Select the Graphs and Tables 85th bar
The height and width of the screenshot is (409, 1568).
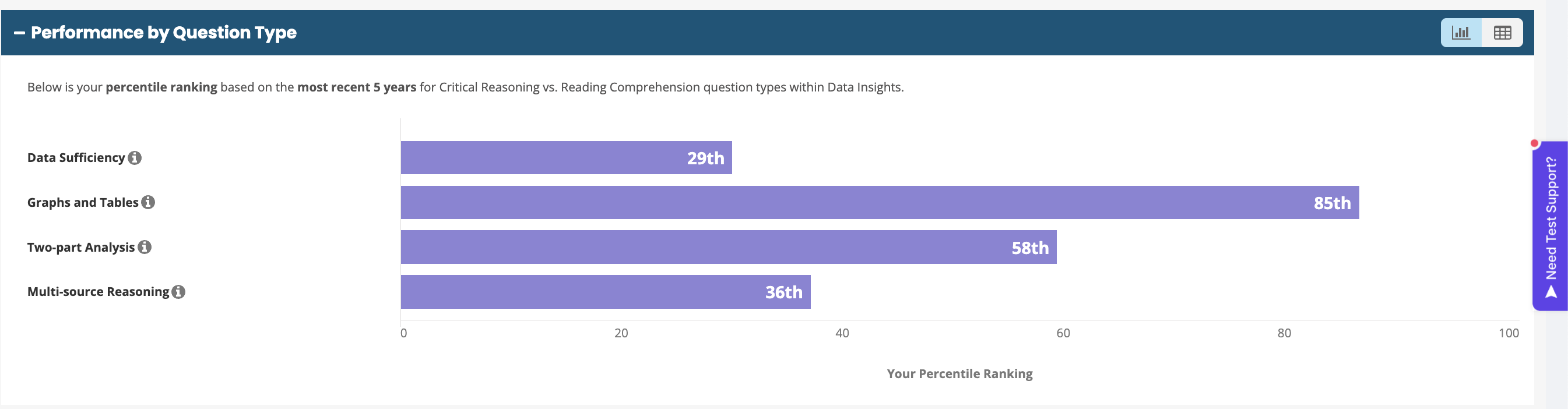point(880,203)
